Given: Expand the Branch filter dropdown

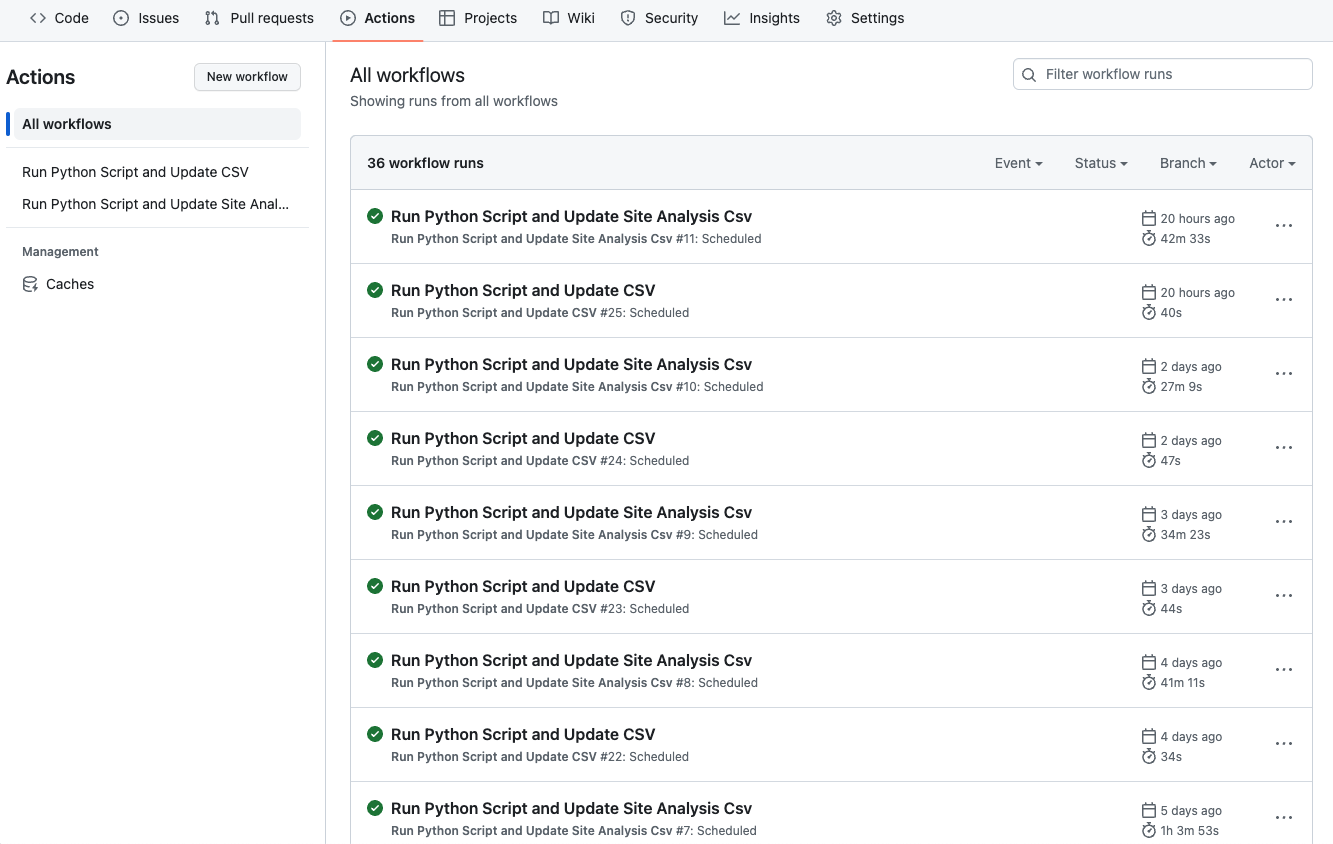Looking at the screenshot, I should tap(1188, 163).
